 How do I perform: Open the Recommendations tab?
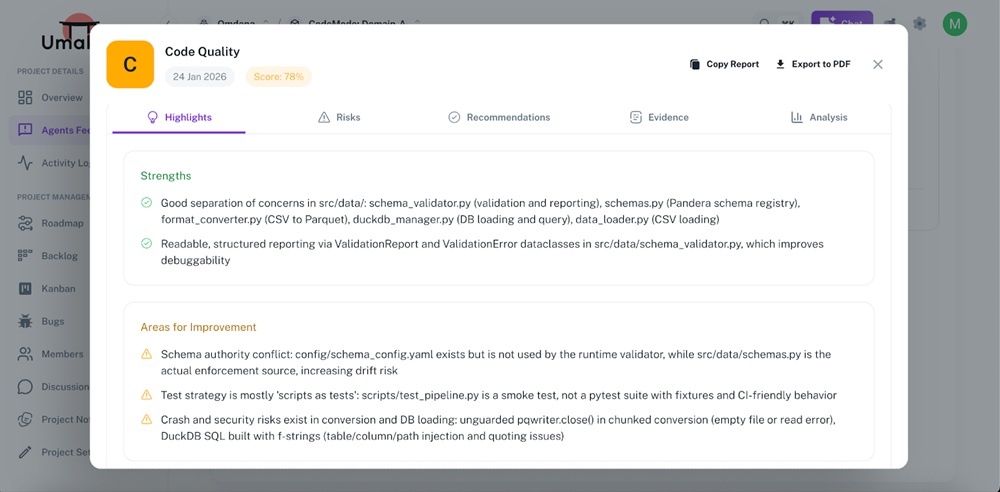click(499, 117)
